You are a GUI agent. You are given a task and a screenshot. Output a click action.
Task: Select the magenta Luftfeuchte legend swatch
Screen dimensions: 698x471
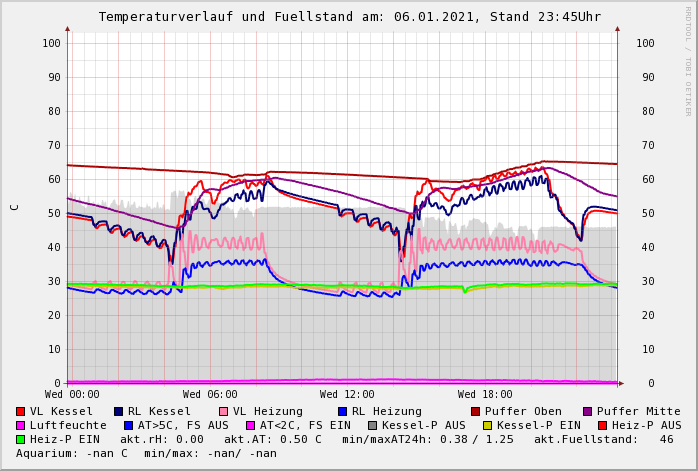(21, 425)
